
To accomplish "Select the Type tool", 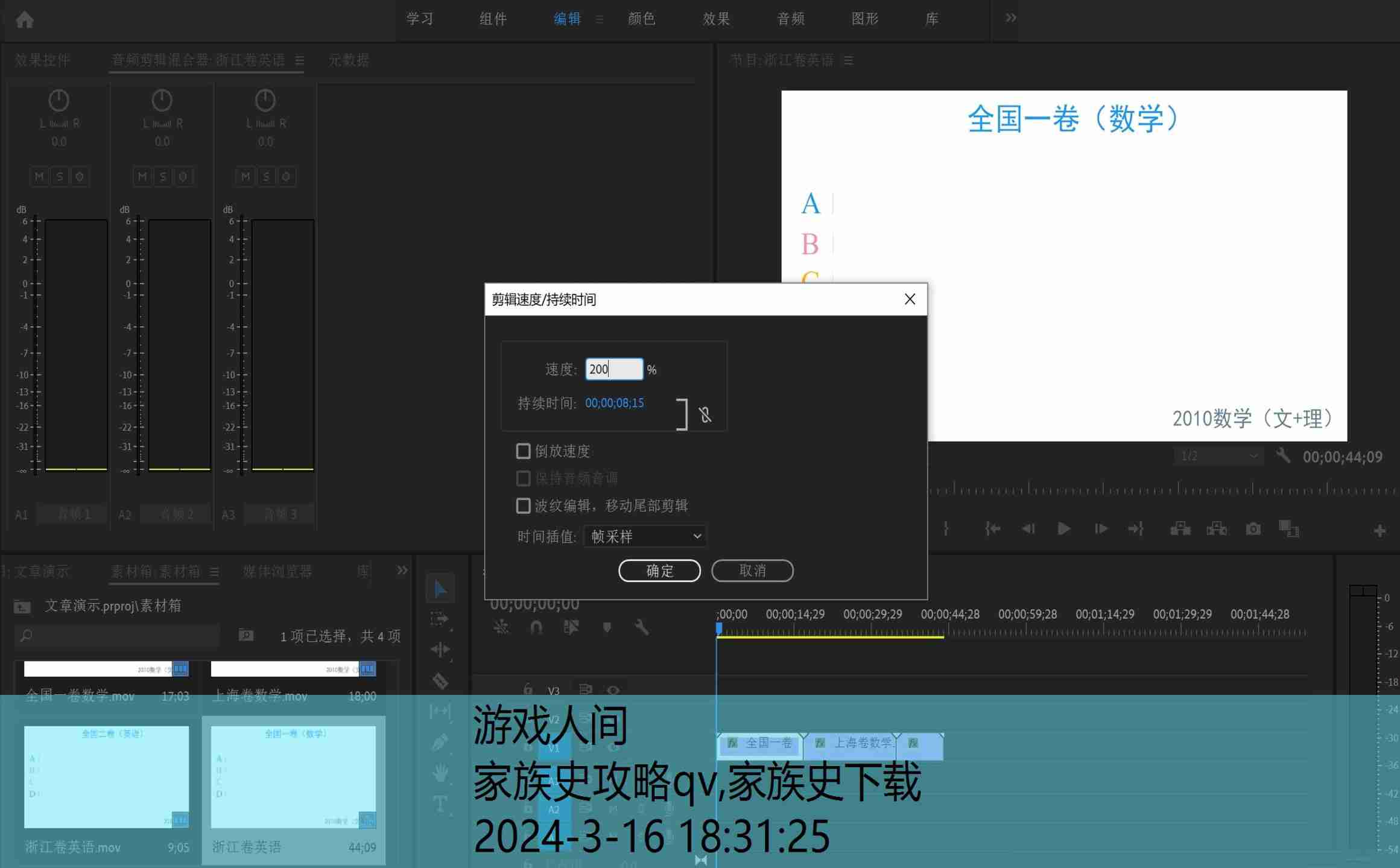I will pyautogui.click(x=440, y=804).
